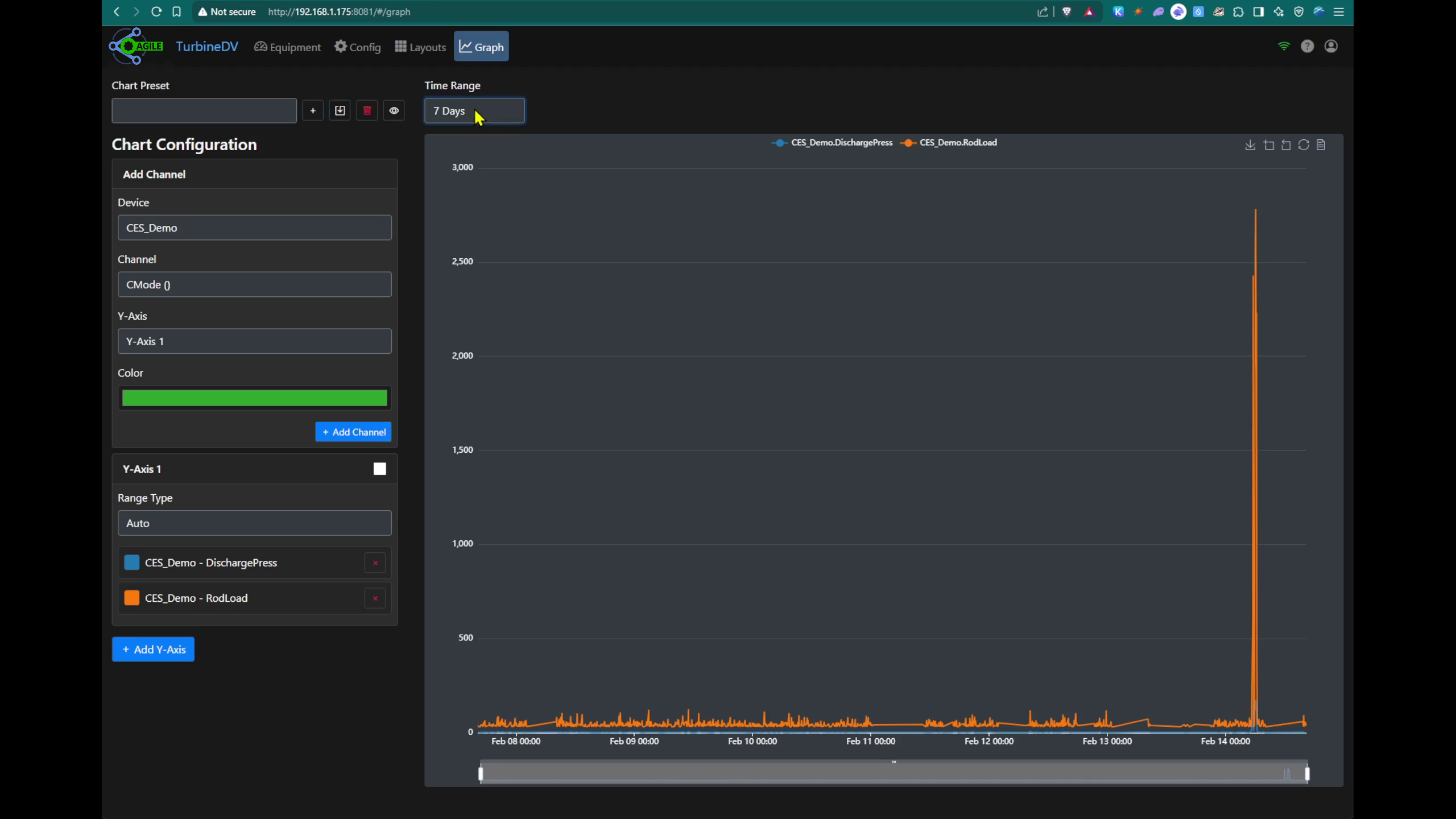Open the chart data table view
This screenshot has width=1456, height=819.
tap(1320, 145)
